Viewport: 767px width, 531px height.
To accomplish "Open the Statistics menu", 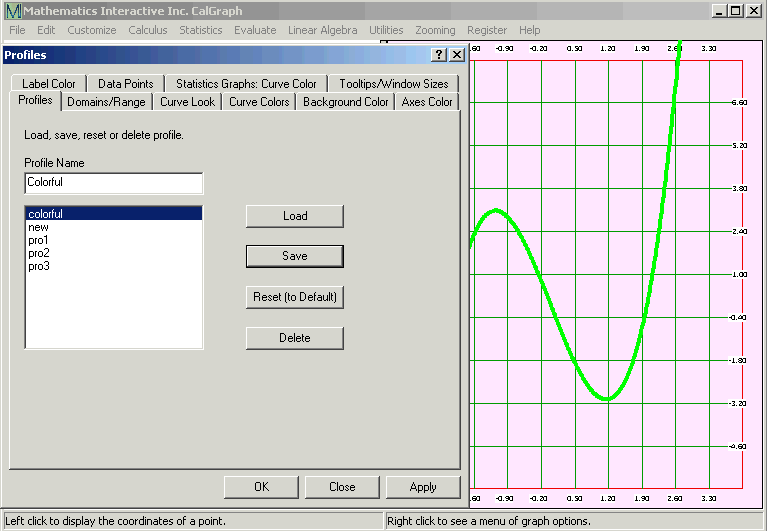I will point(201,30).
